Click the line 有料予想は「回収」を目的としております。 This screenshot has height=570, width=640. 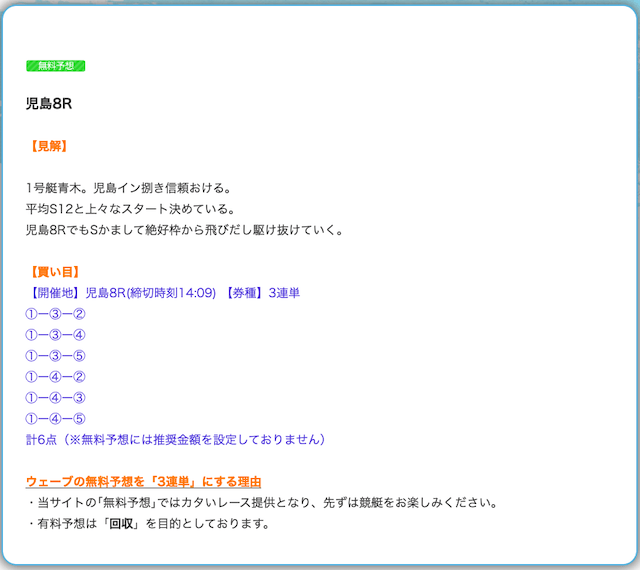click(149, 523)
